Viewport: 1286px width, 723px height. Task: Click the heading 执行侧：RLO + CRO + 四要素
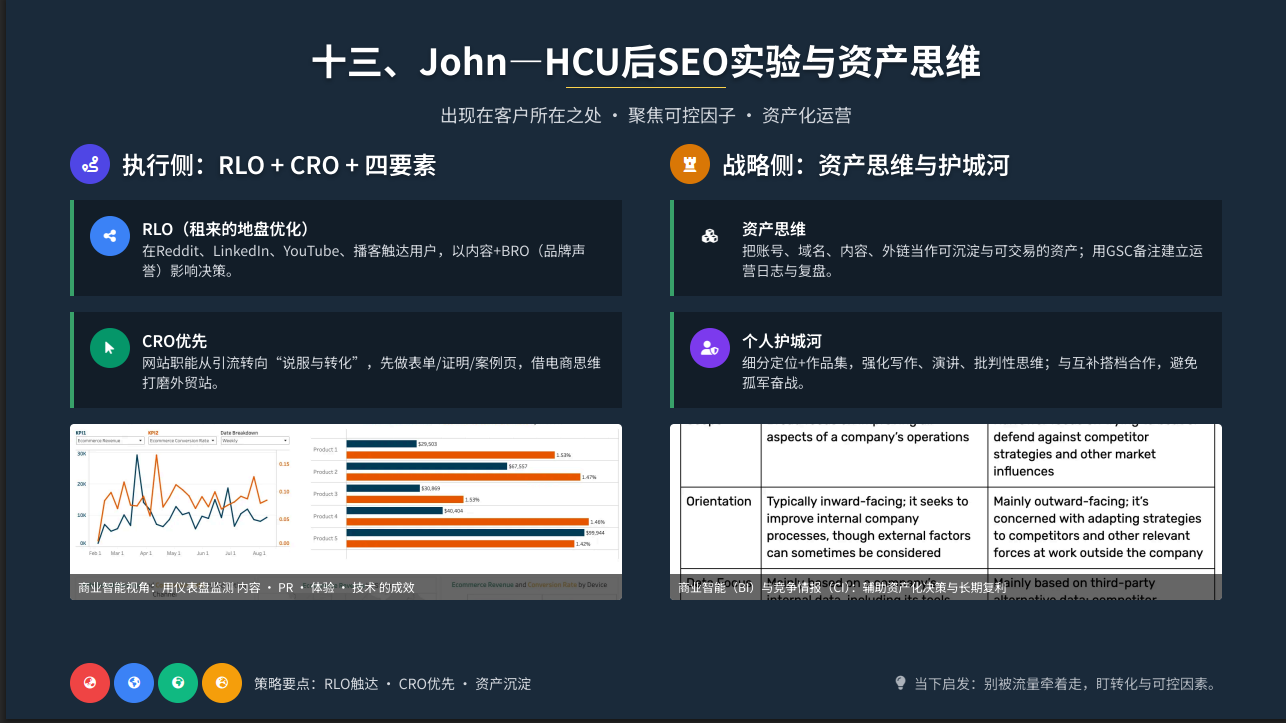(x=279, y=165)
